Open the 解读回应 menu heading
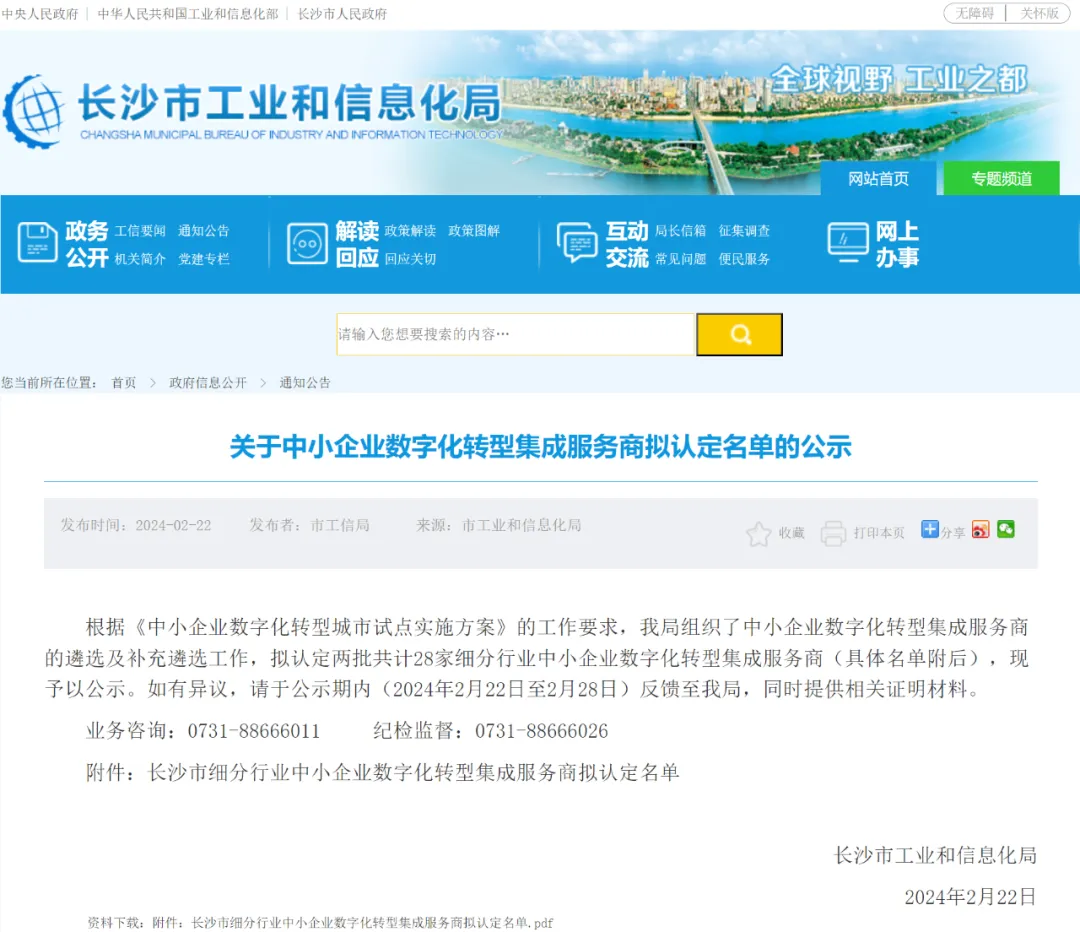This screenshot has height=932, width=1080. [x=357, y=244]
